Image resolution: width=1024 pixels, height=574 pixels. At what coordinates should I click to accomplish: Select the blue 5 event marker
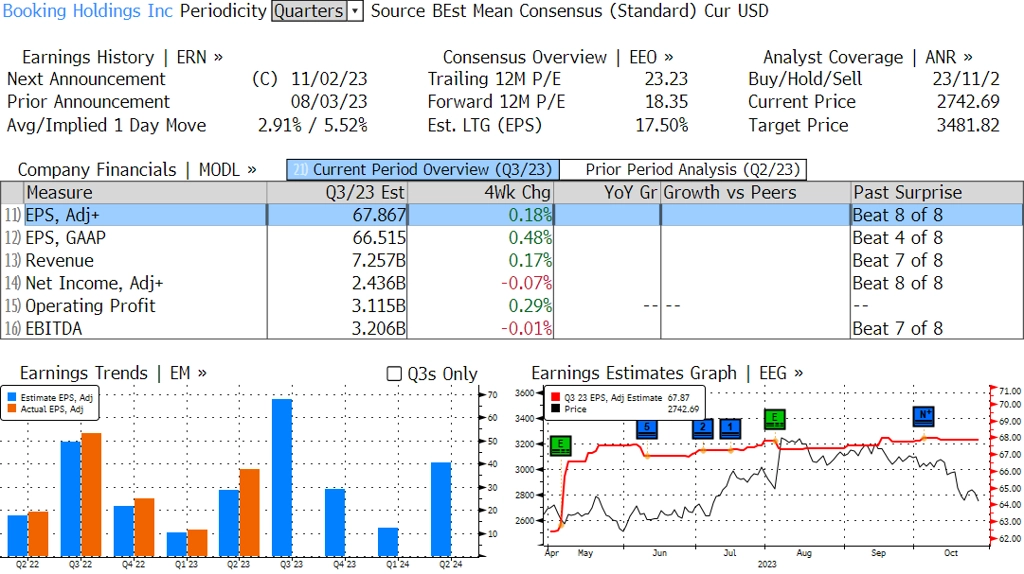point(647,428)
